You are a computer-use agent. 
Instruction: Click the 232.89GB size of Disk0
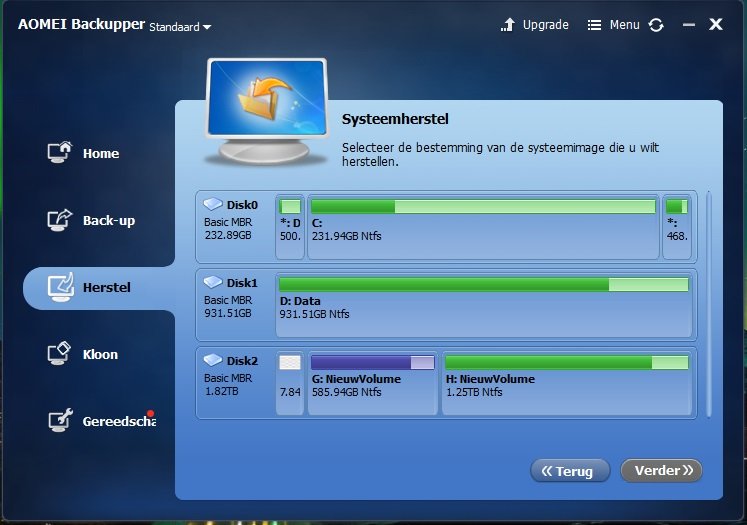click(228, 235)
